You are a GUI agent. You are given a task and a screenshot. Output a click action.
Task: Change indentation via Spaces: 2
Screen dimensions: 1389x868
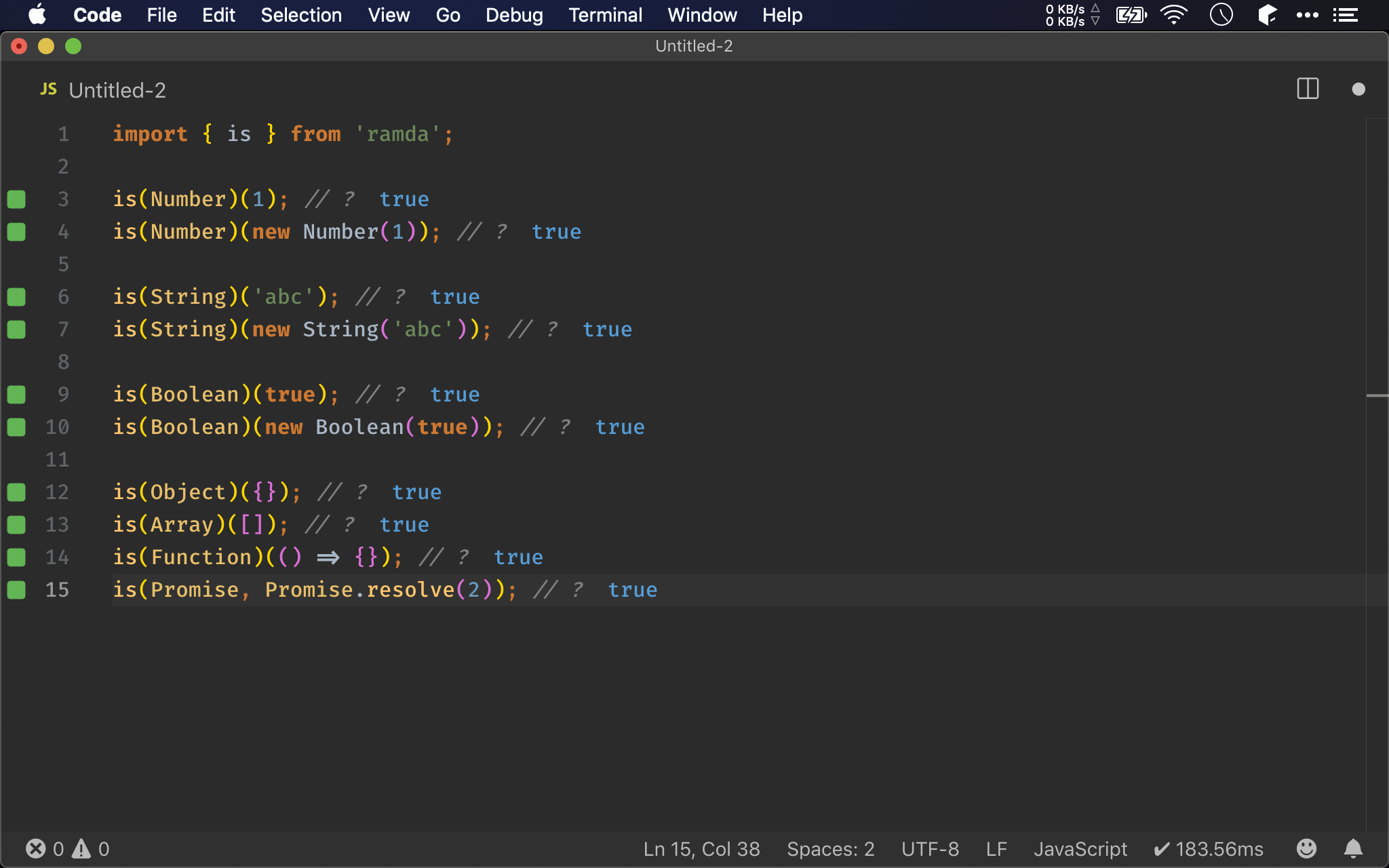coord(830,849)
